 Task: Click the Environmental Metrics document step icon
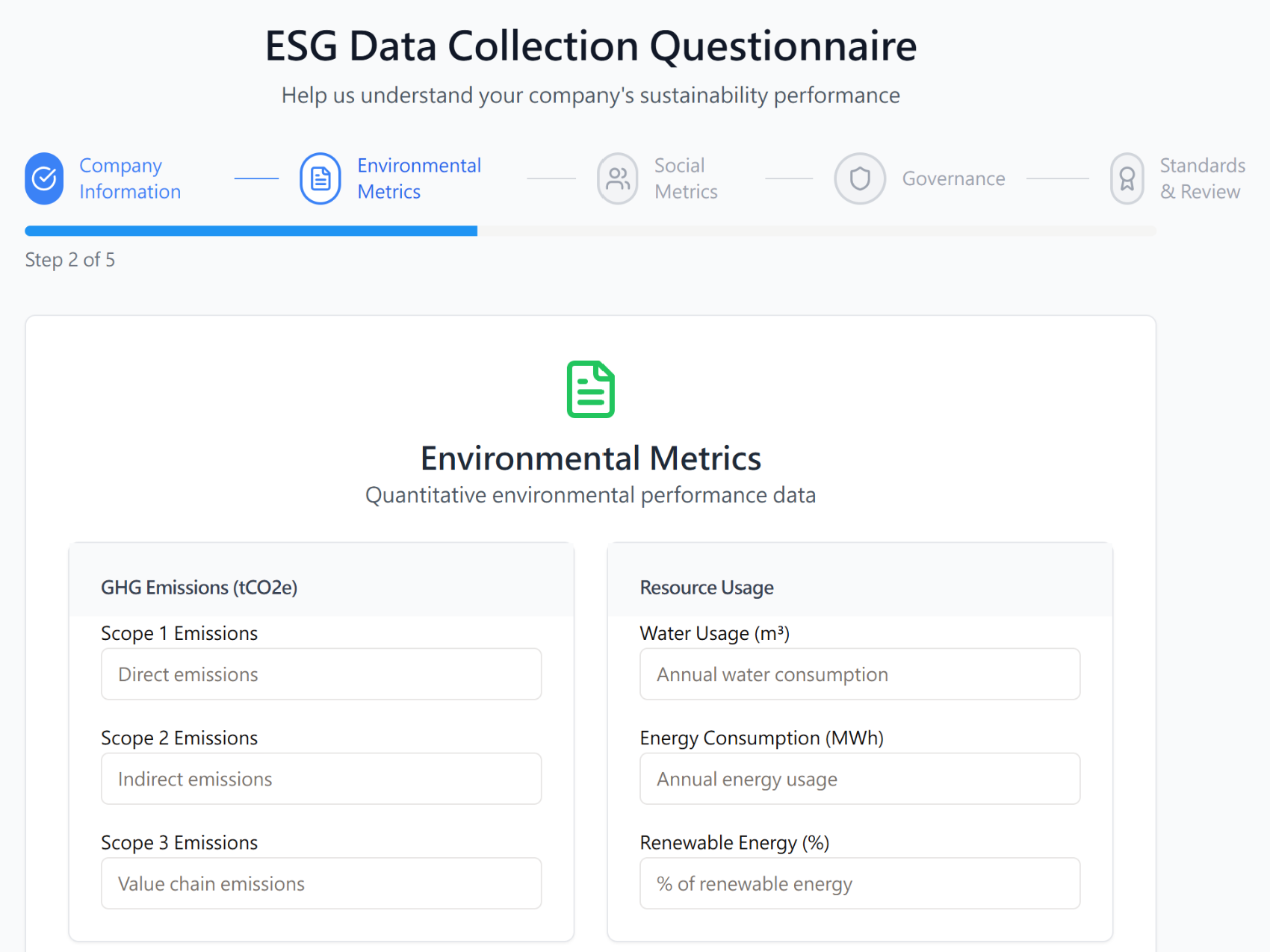click(320, 178)
